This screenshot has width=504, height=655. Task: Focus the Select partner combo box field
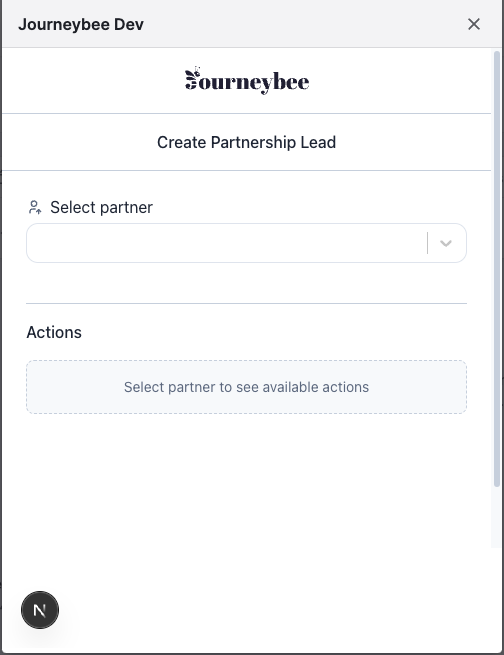tap(246, 243)
